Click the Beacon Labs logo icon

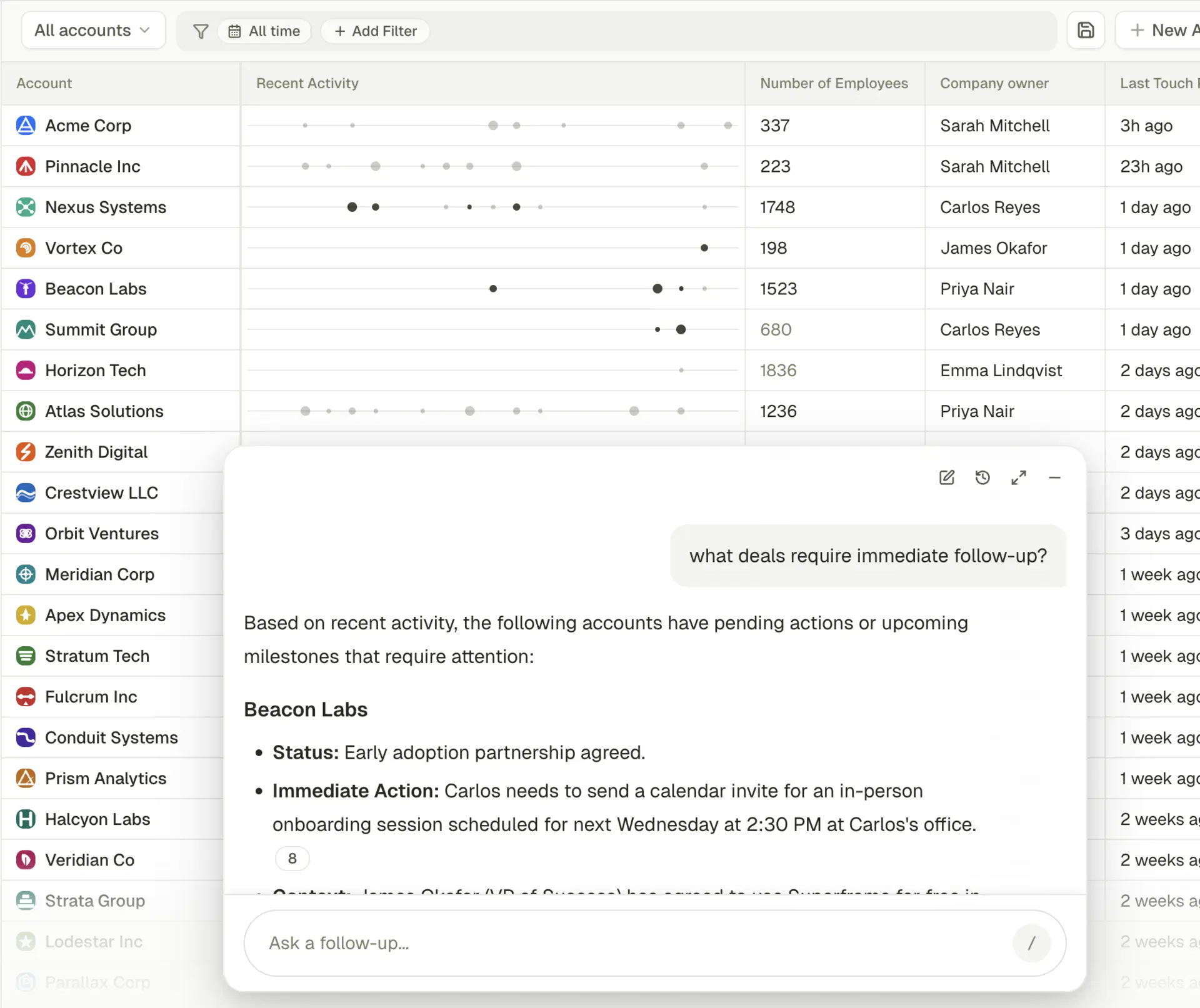[x=26, y=289]
